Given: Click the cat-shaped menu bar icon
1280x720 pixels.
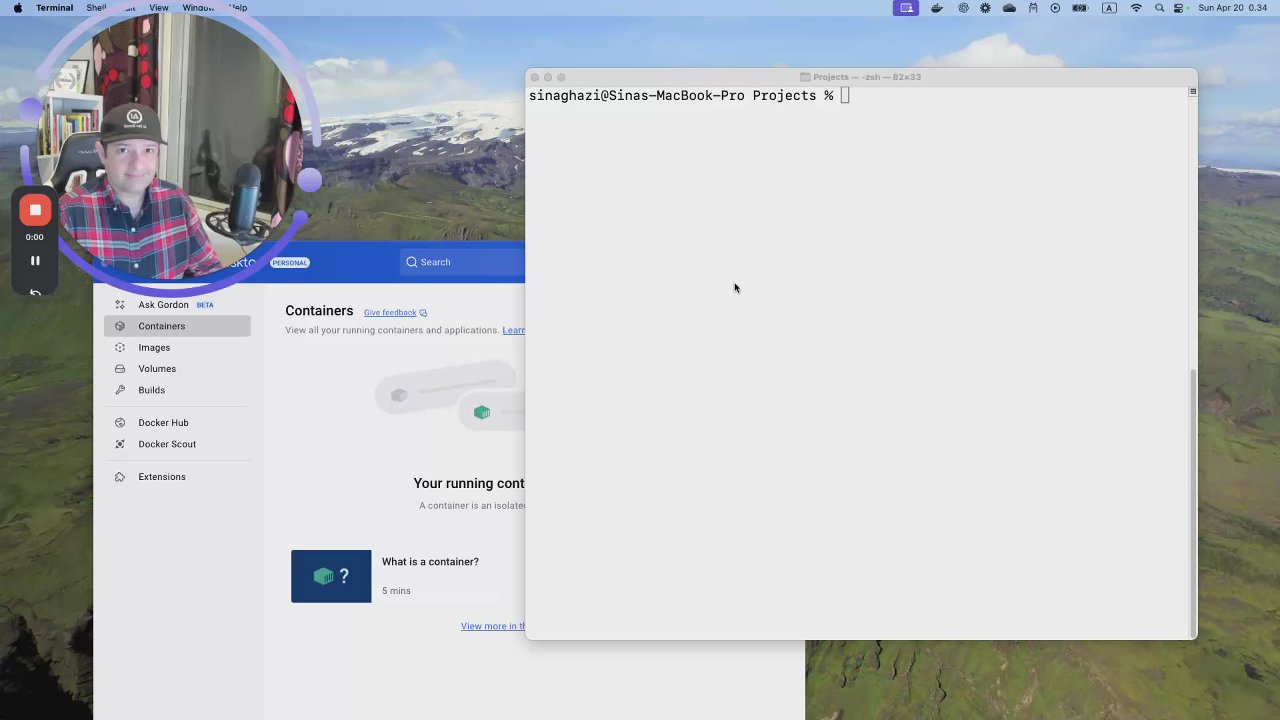Looking at the screenshot, I should coord(1032,8).
